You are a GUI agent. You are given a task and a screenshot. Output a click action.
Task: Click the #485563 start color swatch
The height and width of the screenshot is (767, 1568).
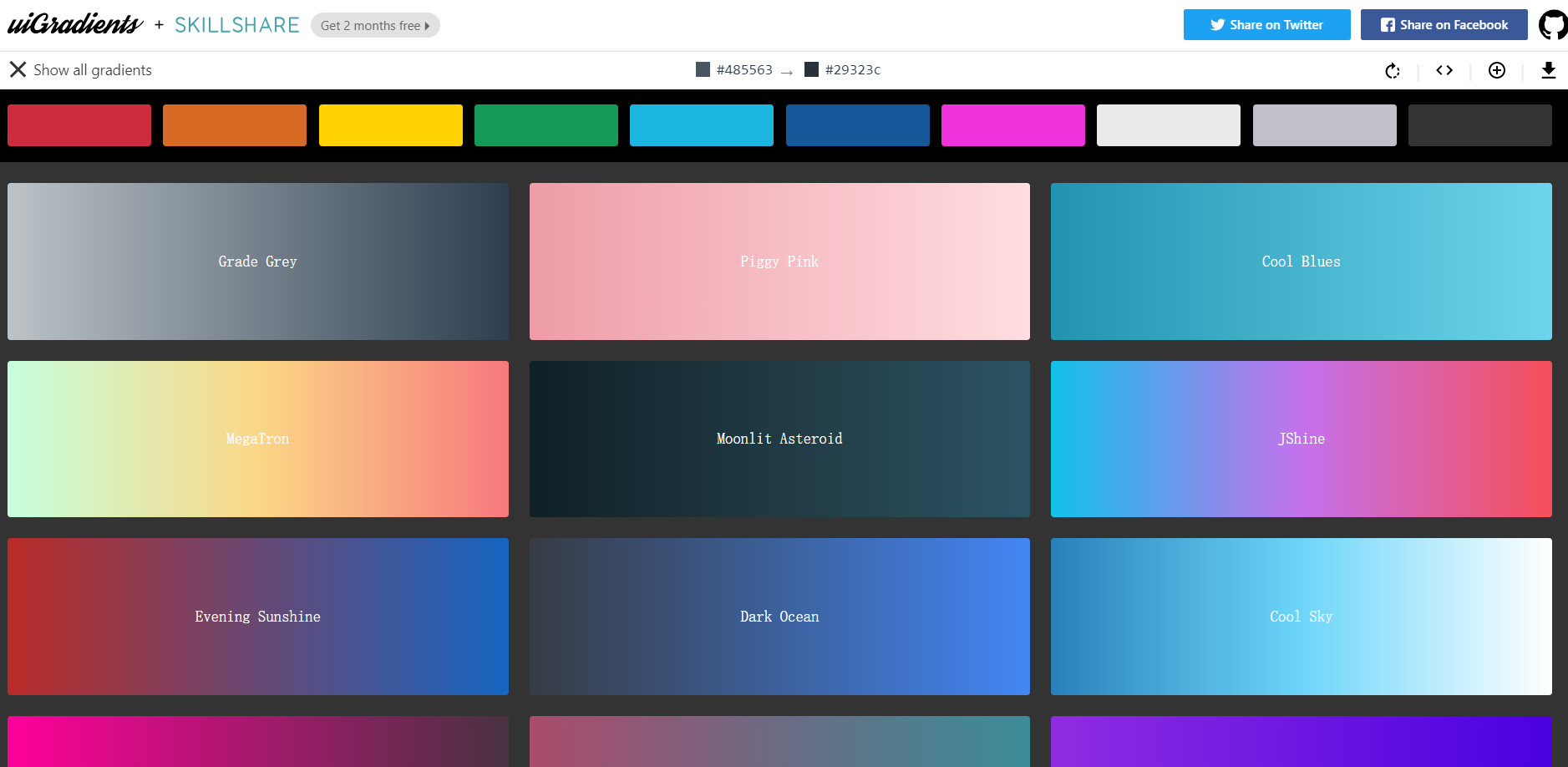coord(703,69)
